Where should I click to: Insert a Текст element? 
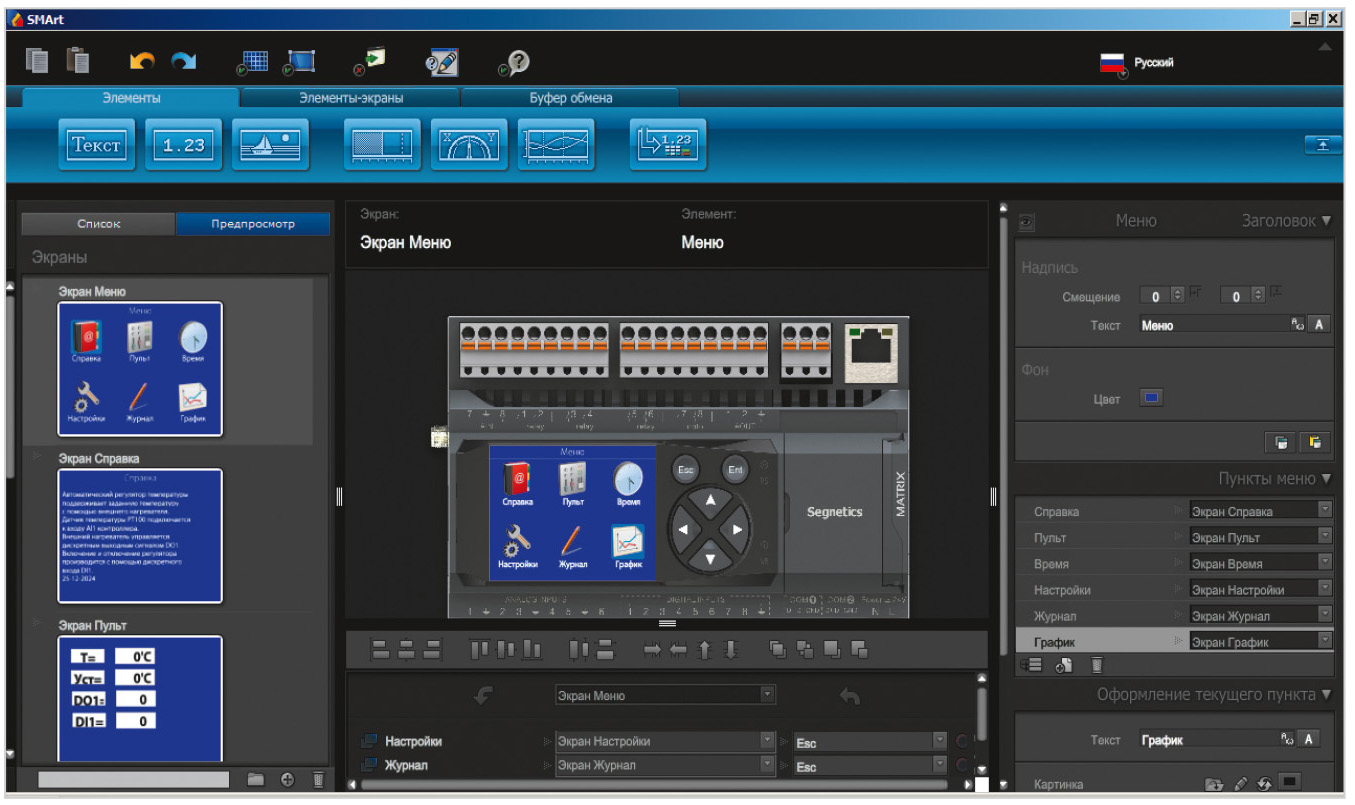click(96, 145)
